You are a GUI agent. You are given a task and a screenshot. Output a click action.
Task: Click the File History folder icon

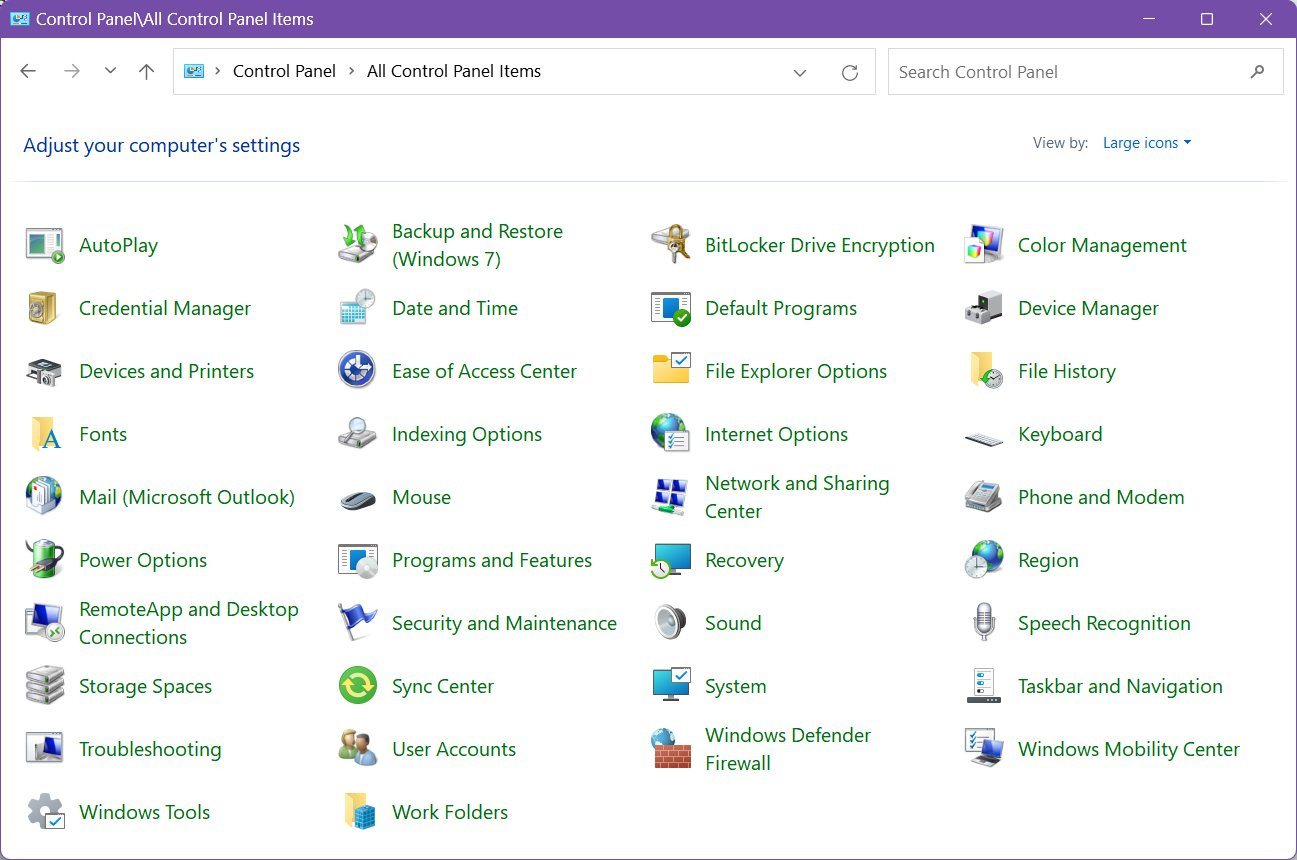(984, 371)
